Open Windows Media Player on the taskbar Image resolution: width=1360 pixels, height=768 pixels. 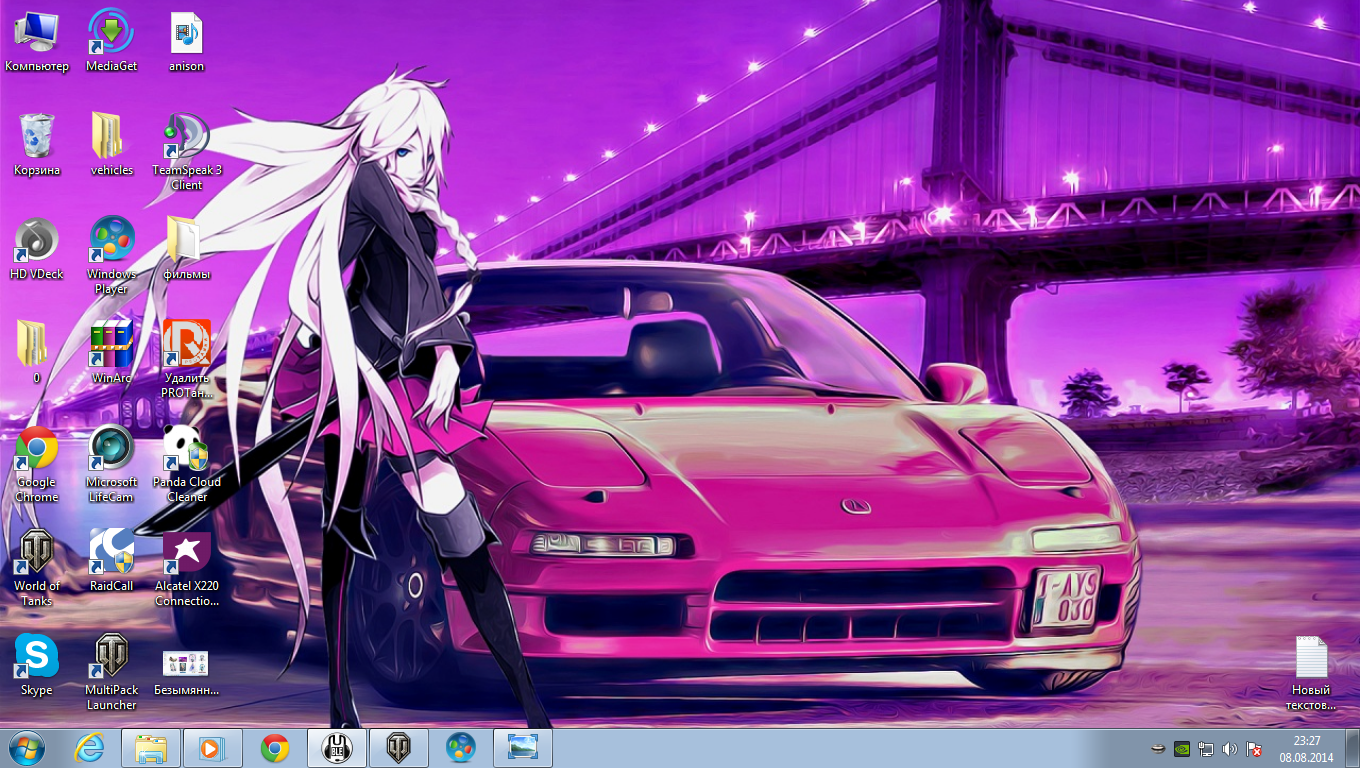pyautogui.click(x=213, y=748)
